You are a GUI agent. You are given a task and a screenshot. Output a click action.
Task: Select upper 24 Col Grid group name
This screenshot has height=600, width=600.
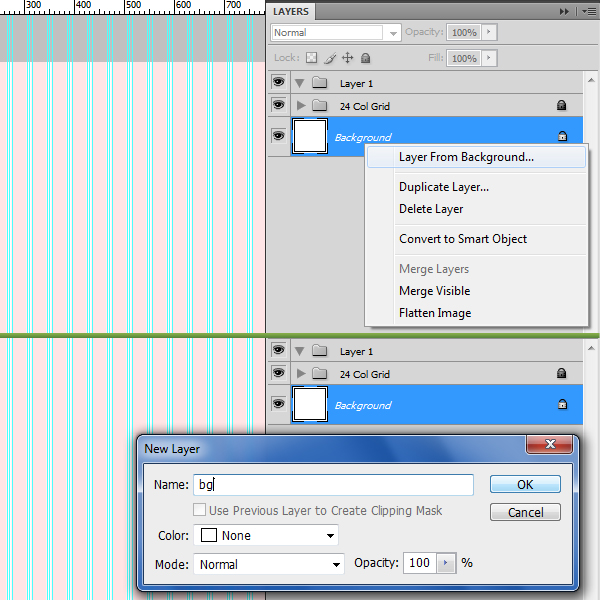pos(365,106)
